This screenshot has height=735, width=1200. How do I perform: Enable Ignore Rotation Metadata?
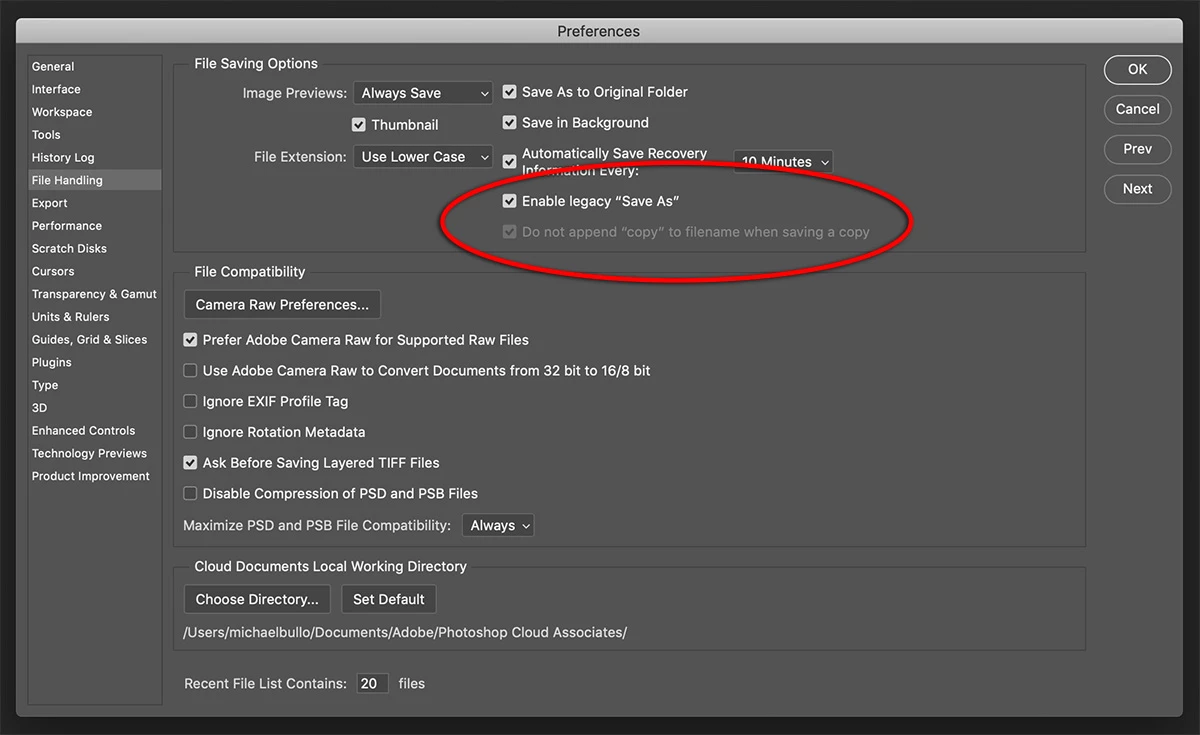pos(190,433)
